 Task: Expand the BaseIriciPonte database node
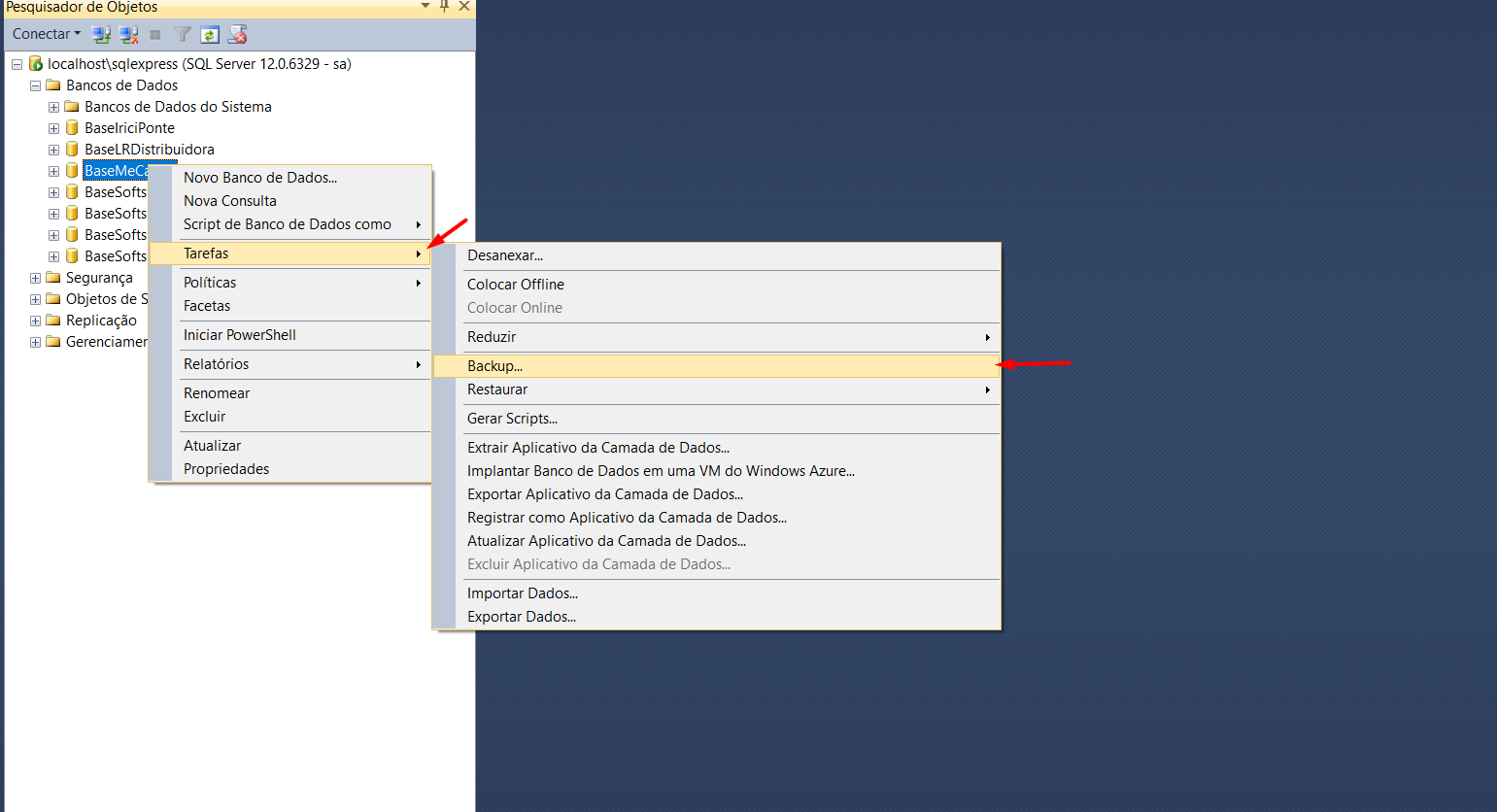(54, 128)
